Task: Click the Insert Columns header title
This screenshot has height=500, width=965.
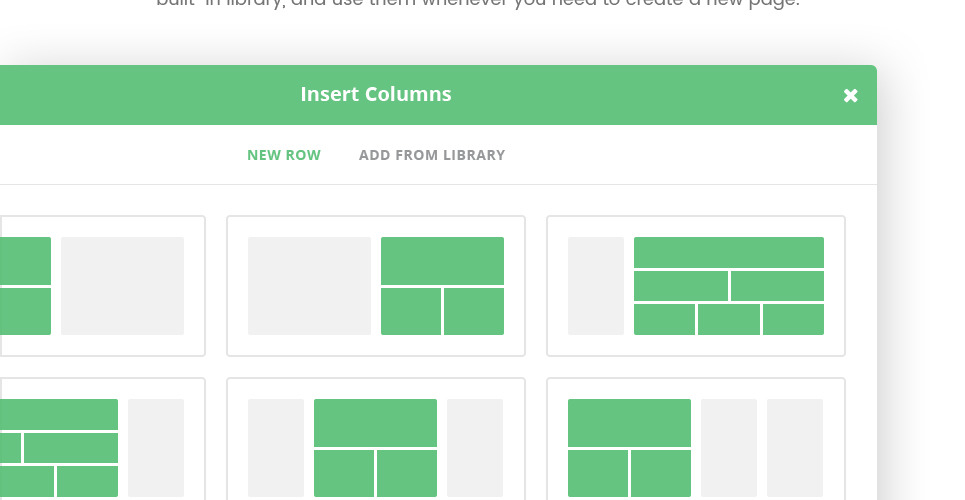Action: click(375, 95)
